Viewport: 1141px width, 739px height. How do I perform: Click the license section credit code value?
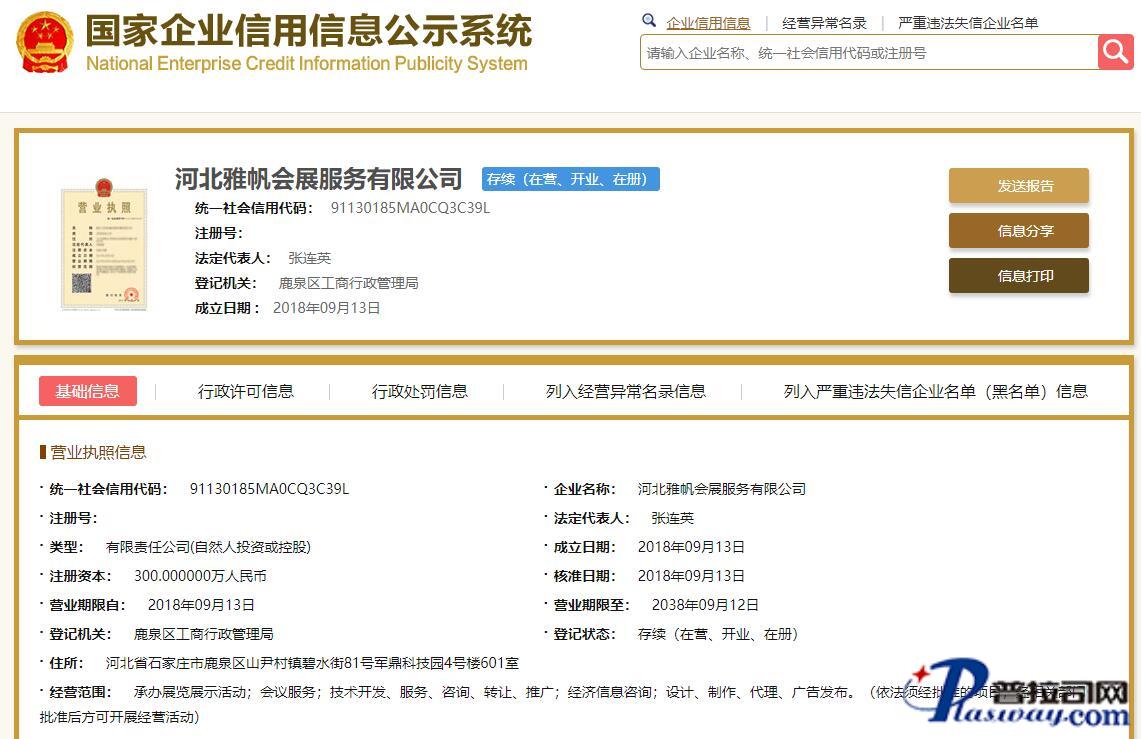tap(269, 489)
